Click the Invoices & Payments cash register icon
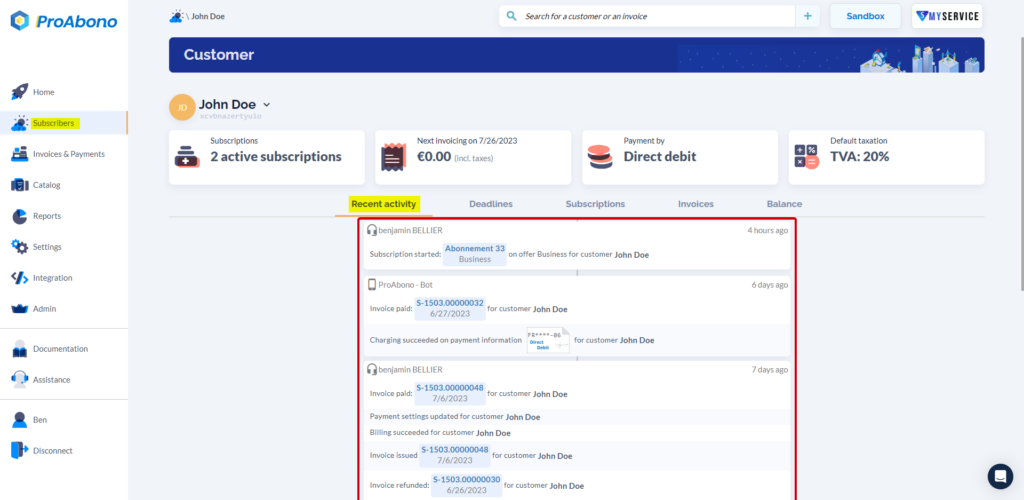This screenshot has height=500, width=1024. pyautogui.click(x=20, y=154)
